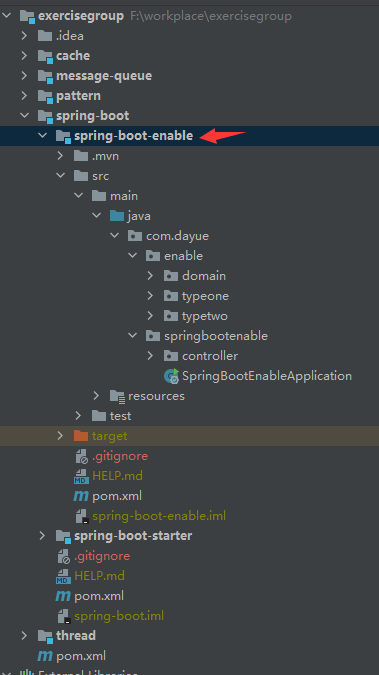Click the spring-boot-enable.iml file icon
Viewport: 379px width, 675px height.
[81, 516]
